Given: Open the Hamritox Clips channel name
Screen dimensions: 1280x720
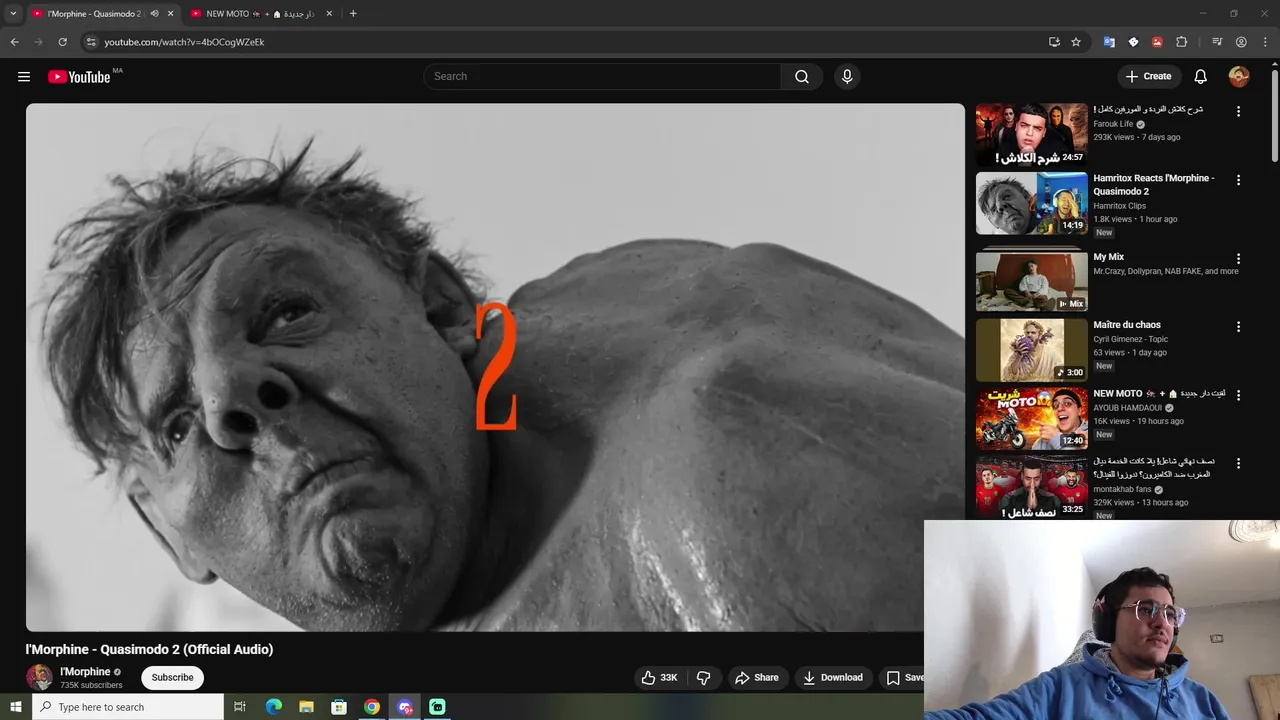Looking at the screenshot, I should point(1119,206).
